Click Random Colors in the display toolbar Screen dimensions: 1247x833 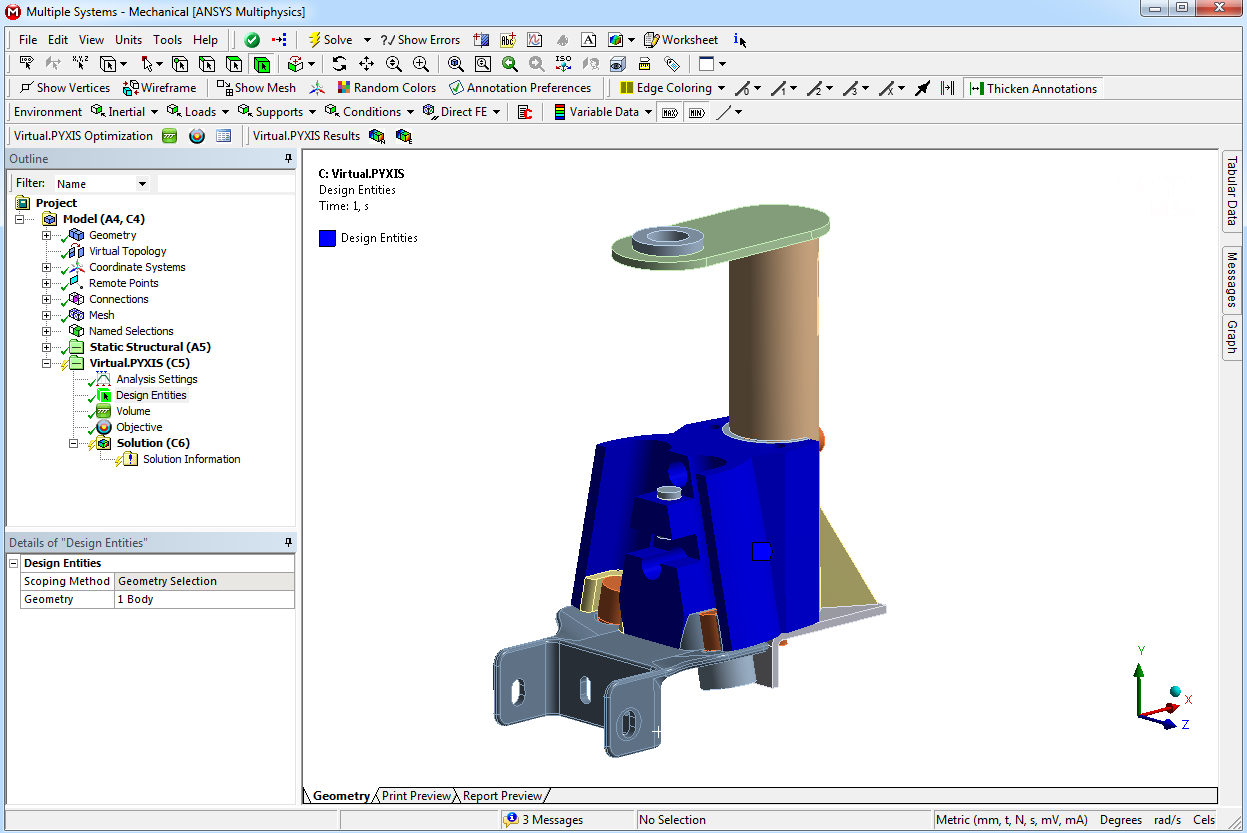[x=386, y=88]
